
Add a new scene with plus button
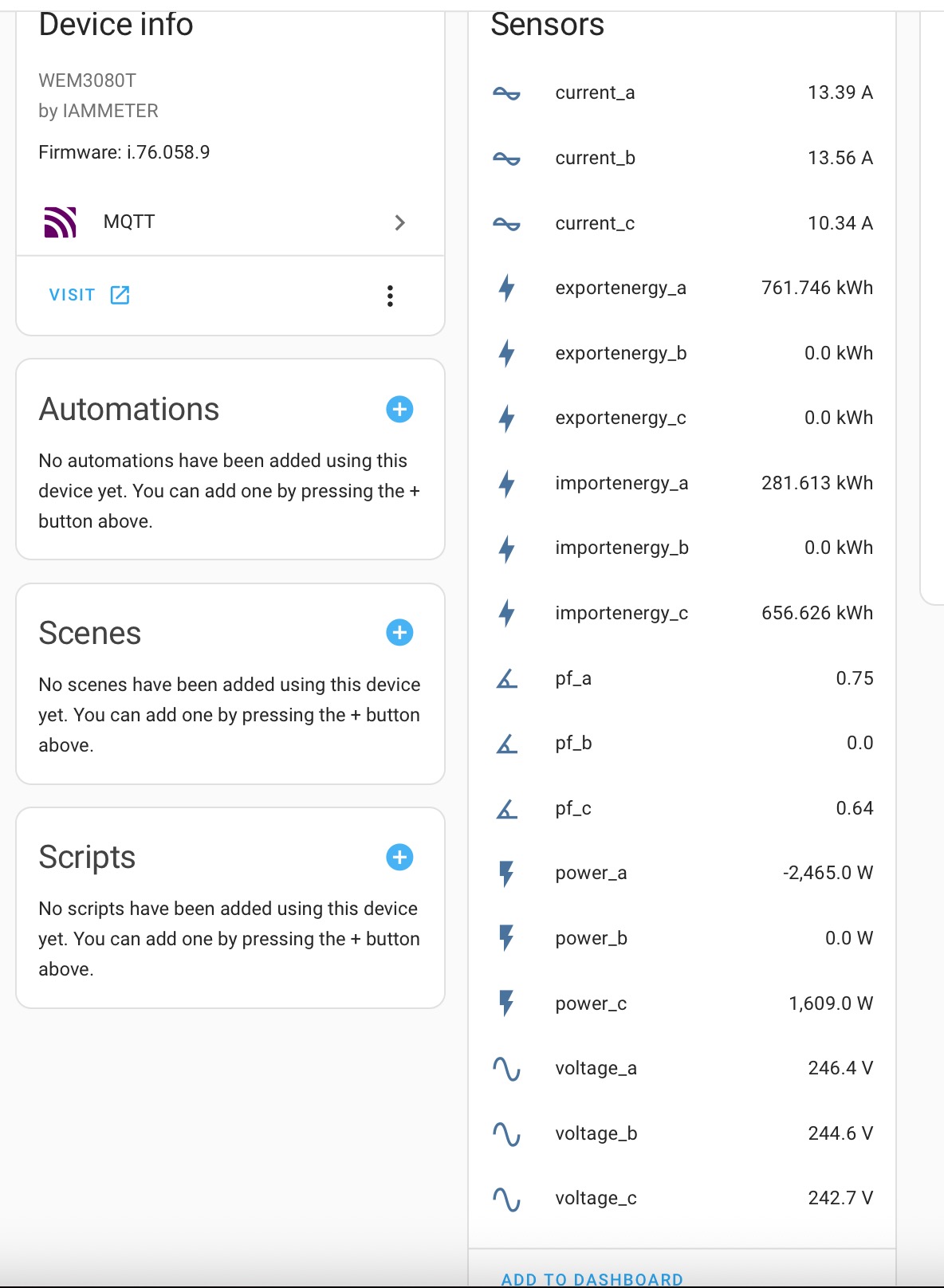[399, 633]
